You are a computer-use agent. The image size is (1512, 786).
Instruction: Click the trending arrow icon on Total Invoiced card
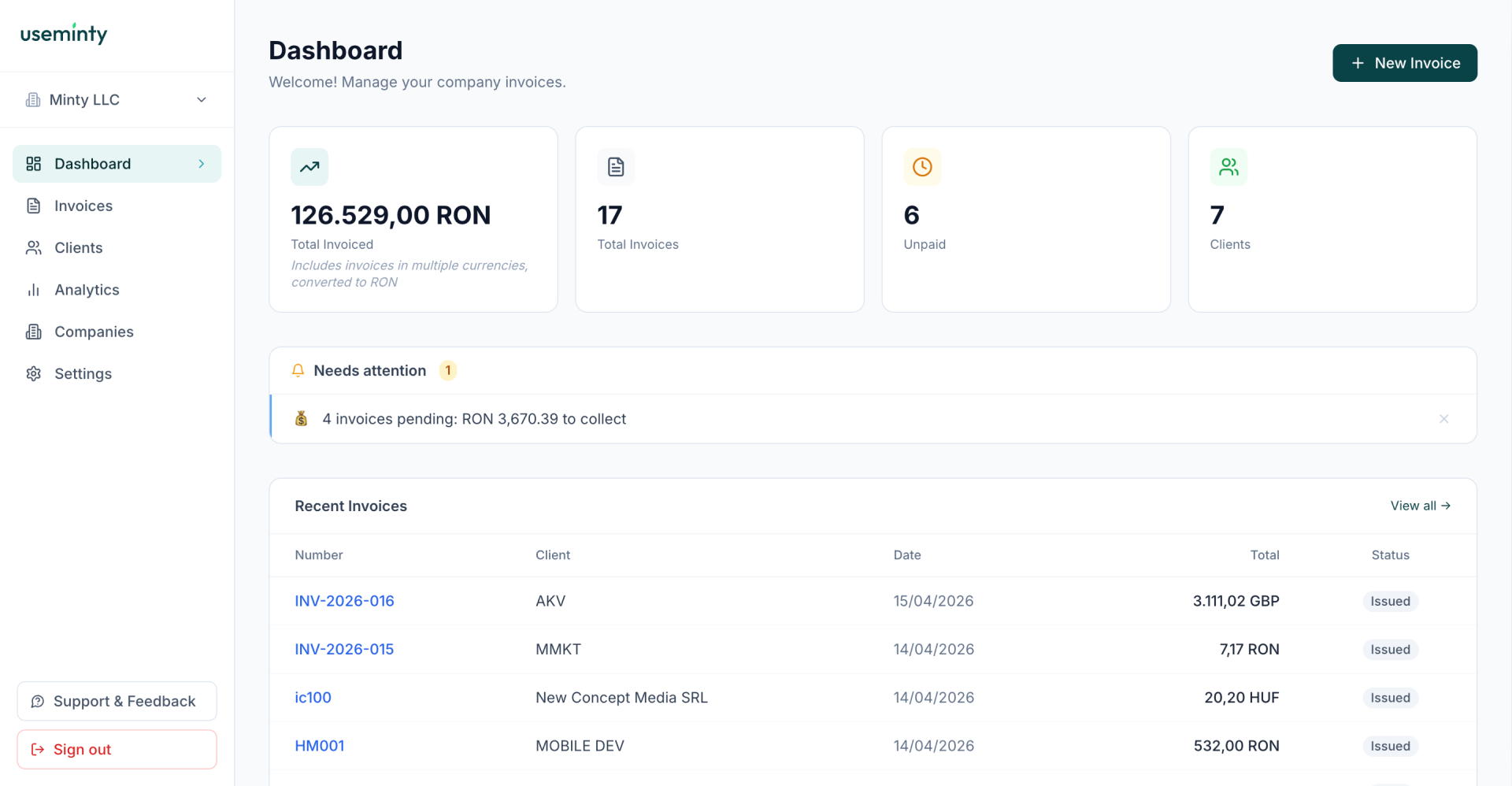(309, 167)
